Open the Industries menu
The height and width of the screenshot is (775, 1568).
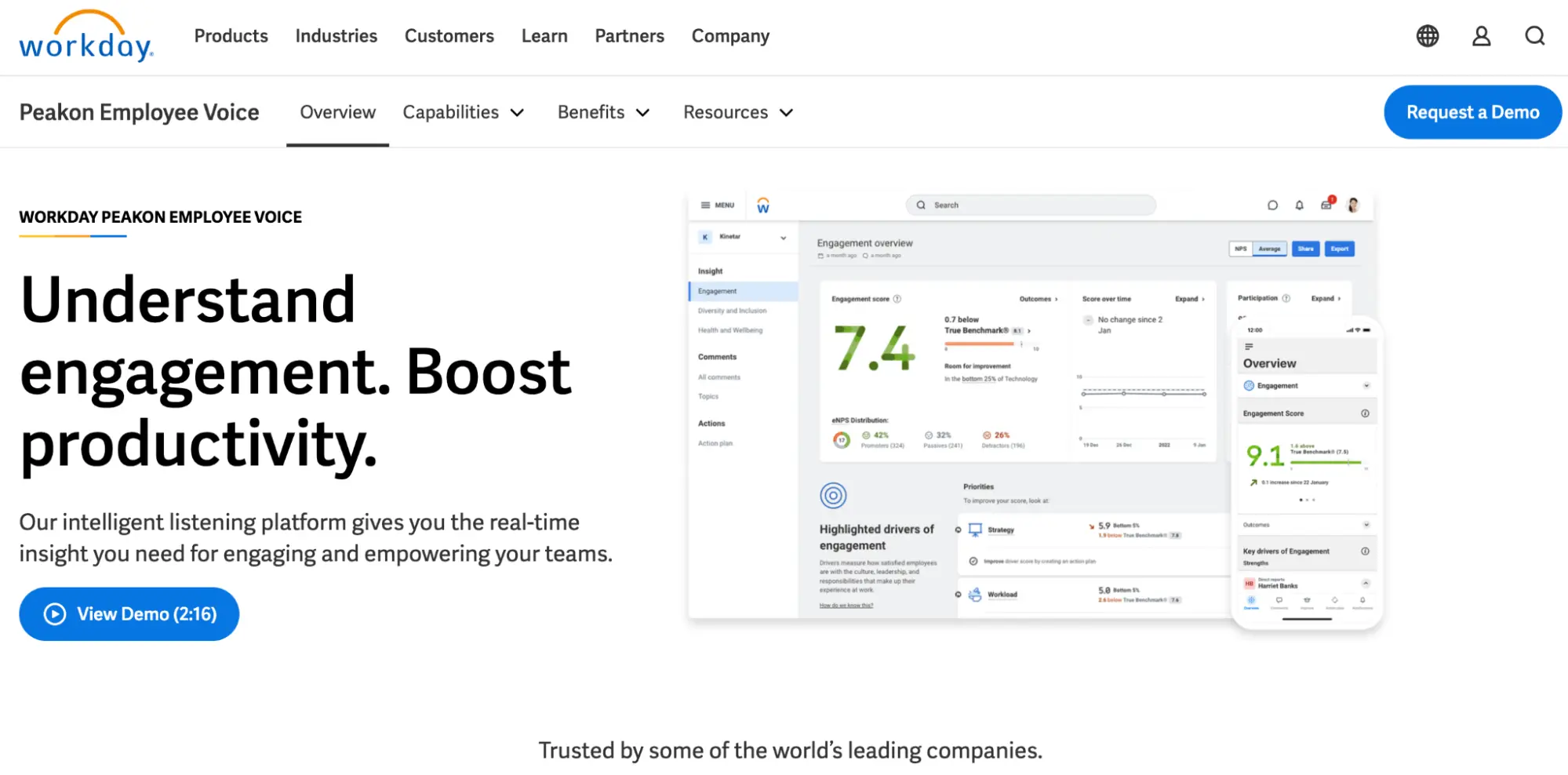click(x=336, y=36)
